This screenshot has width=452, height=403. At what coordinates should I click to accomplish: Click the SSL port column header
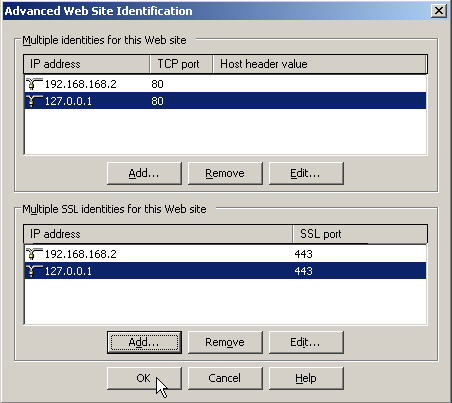pyautogui.click(x=360, y=234)
